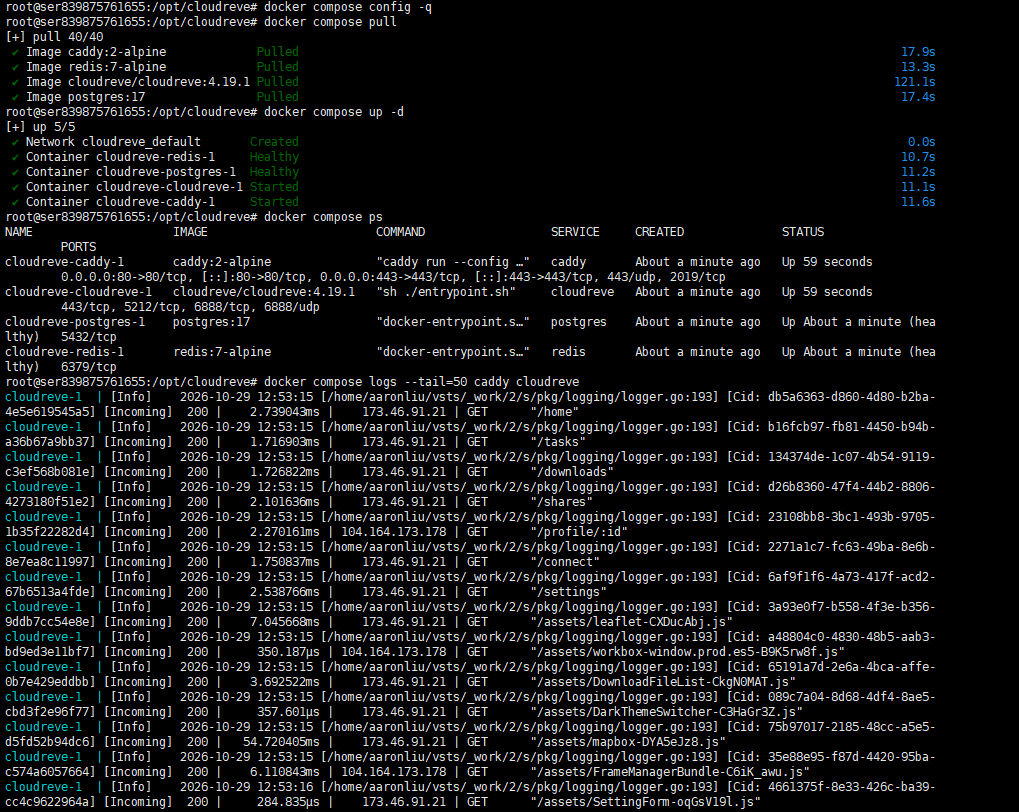Select the "Image caddy:2-alpine" pull line
The width and height of the screenshot is (1019, 812).
click(x=96, y=52)
